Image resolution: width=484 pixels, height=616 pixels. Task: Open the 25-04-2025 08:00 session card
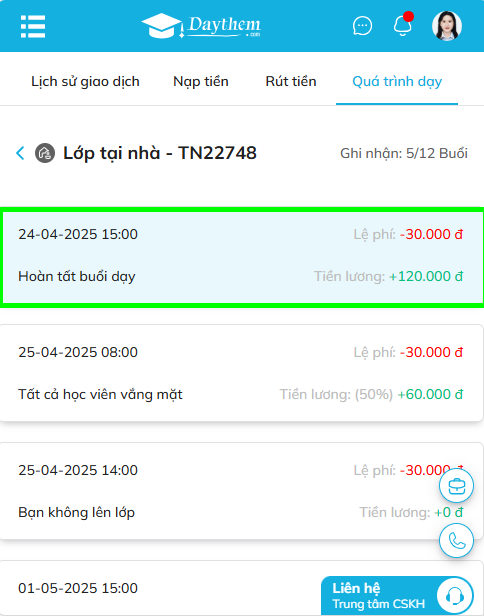pos(242,373)
